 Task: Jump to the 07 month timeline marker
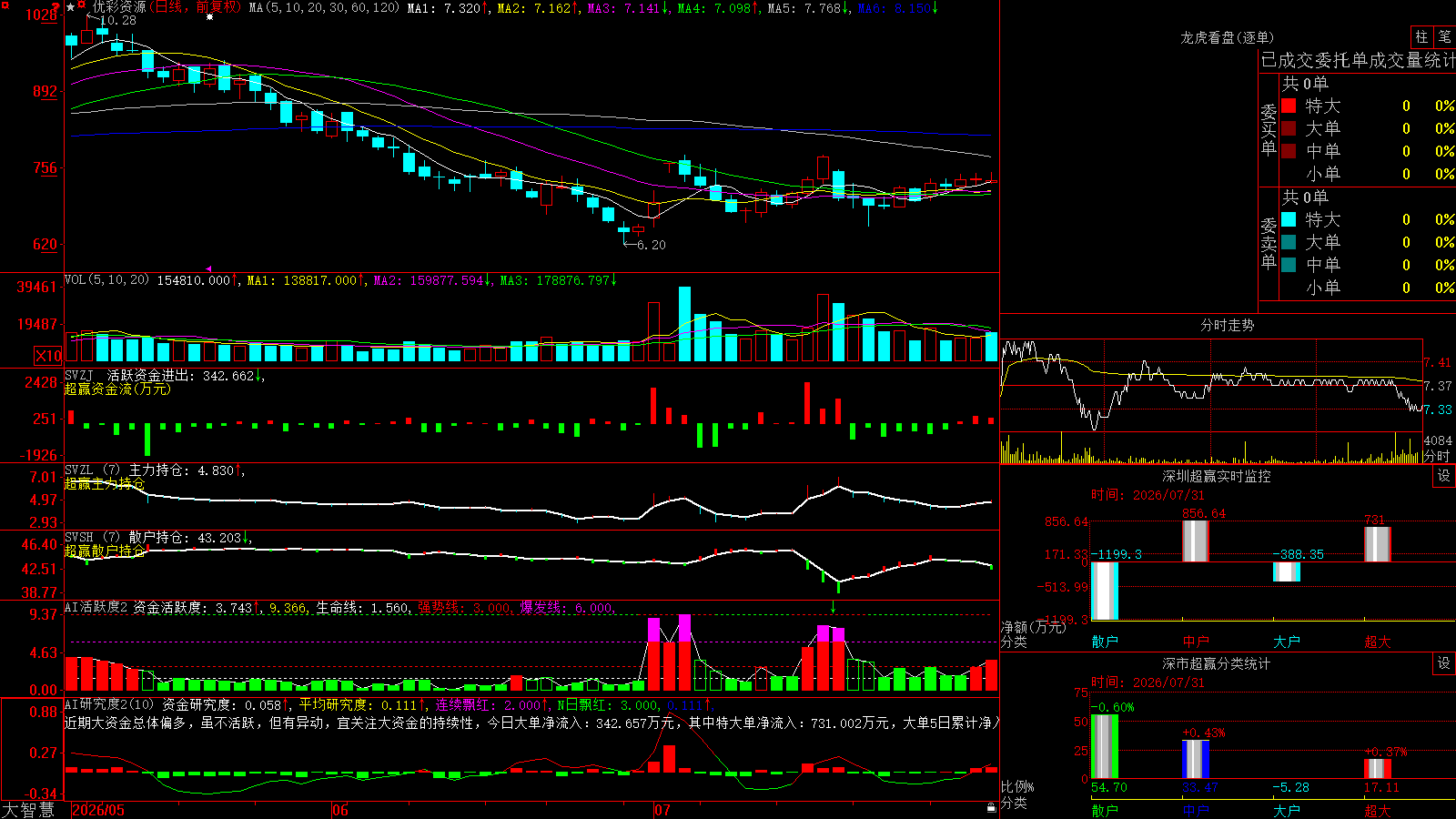tap(662, 810)
